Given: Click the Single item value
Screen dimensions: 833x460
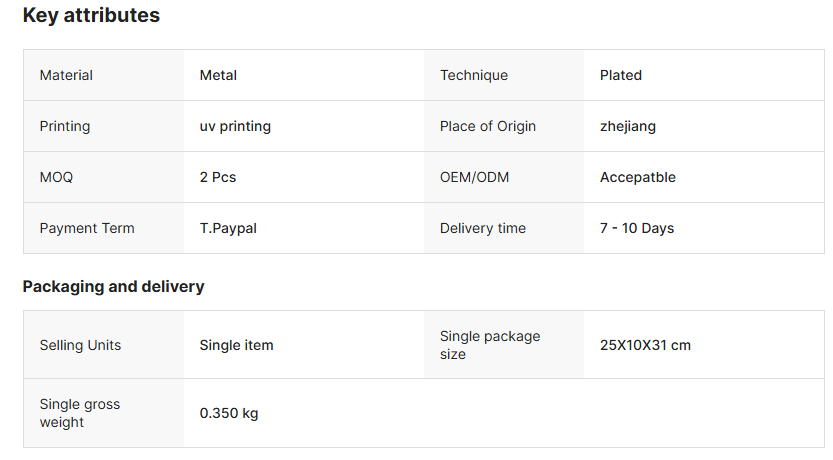Looking at the screenshot, I should click(x=236, y=345).
